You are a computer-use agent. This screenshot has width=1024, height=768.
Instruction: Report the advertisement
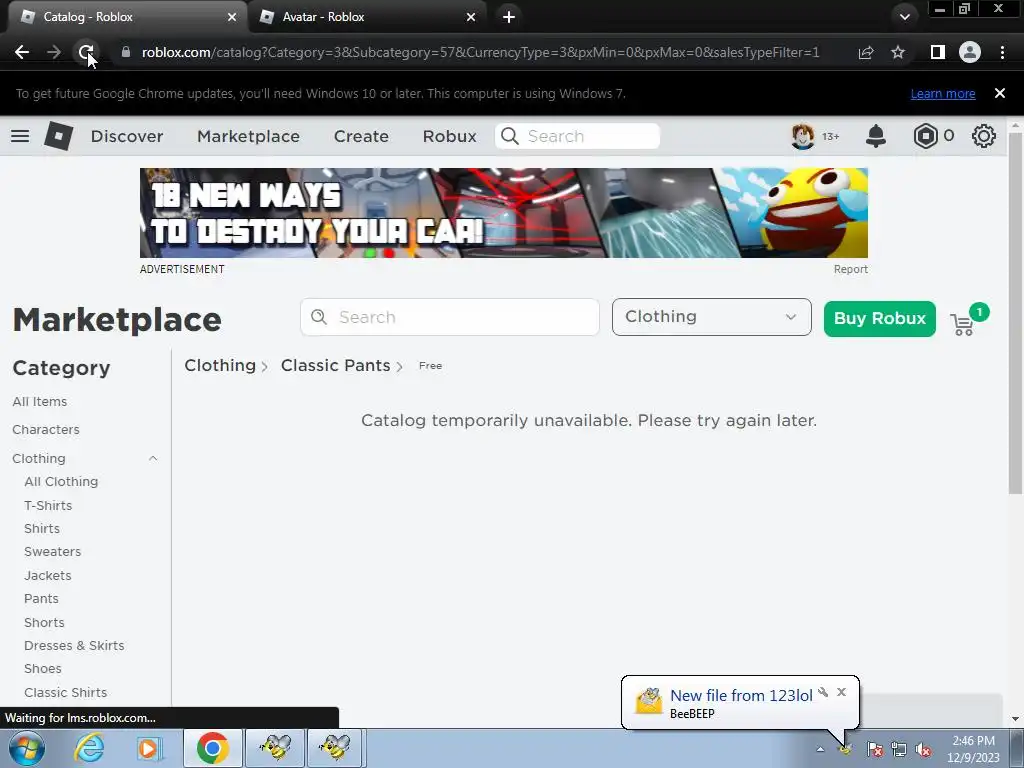[850, 269]
